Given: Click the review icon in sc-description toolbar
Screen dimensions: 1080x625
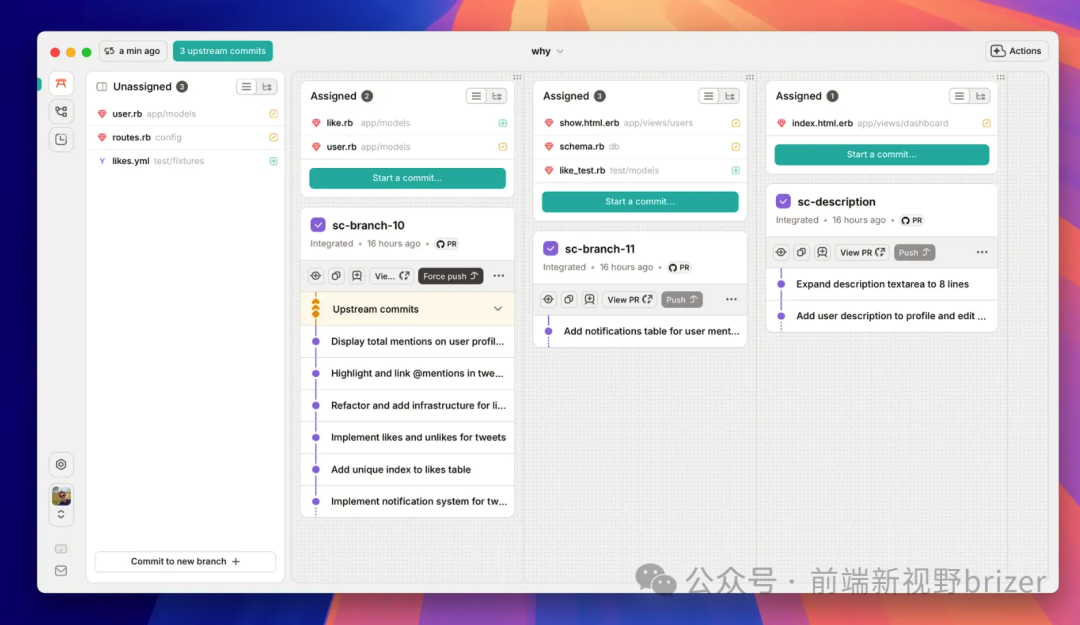Looking at the screenshot, I should click(x=822, y=252).
